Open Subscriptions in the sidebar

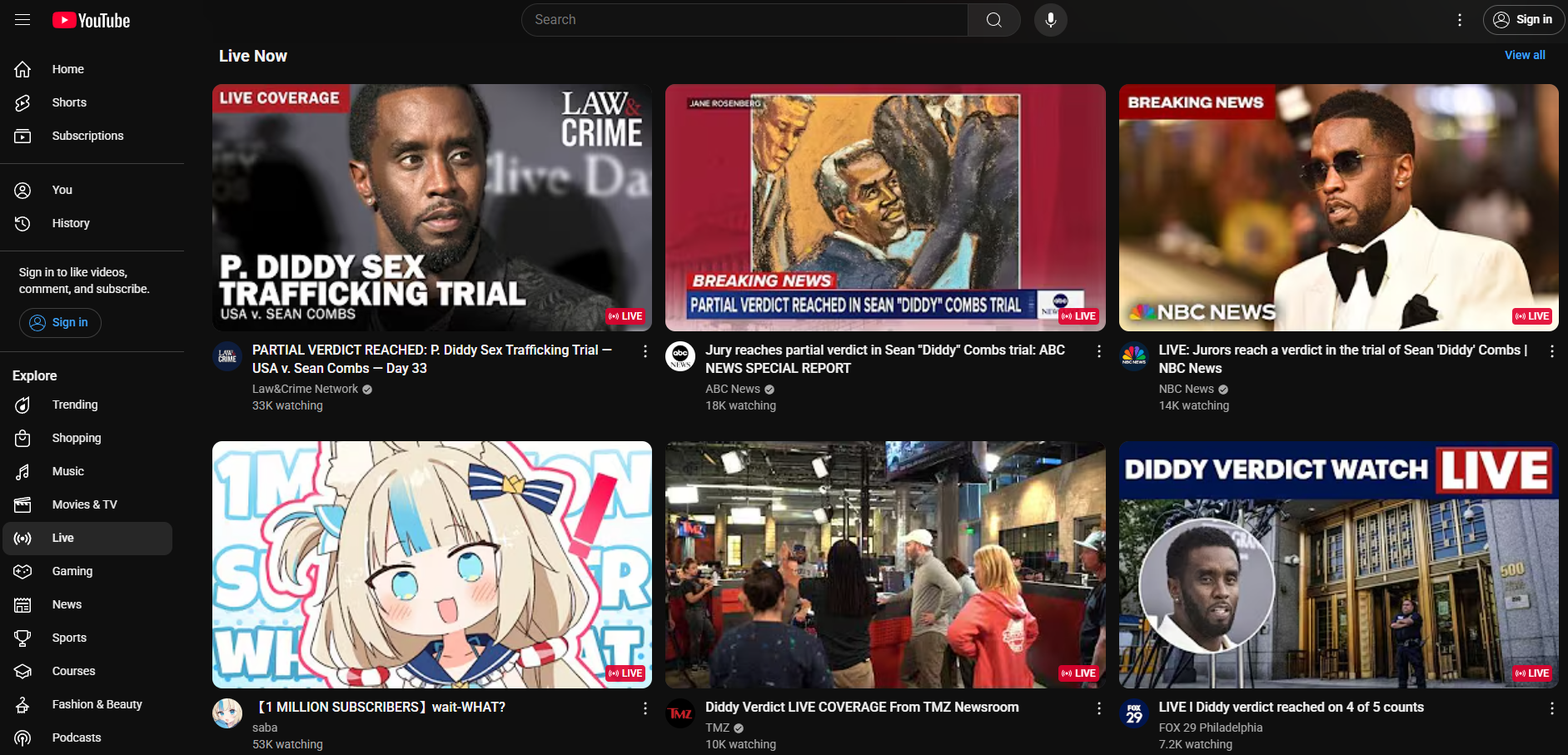[x=87, y=136]
